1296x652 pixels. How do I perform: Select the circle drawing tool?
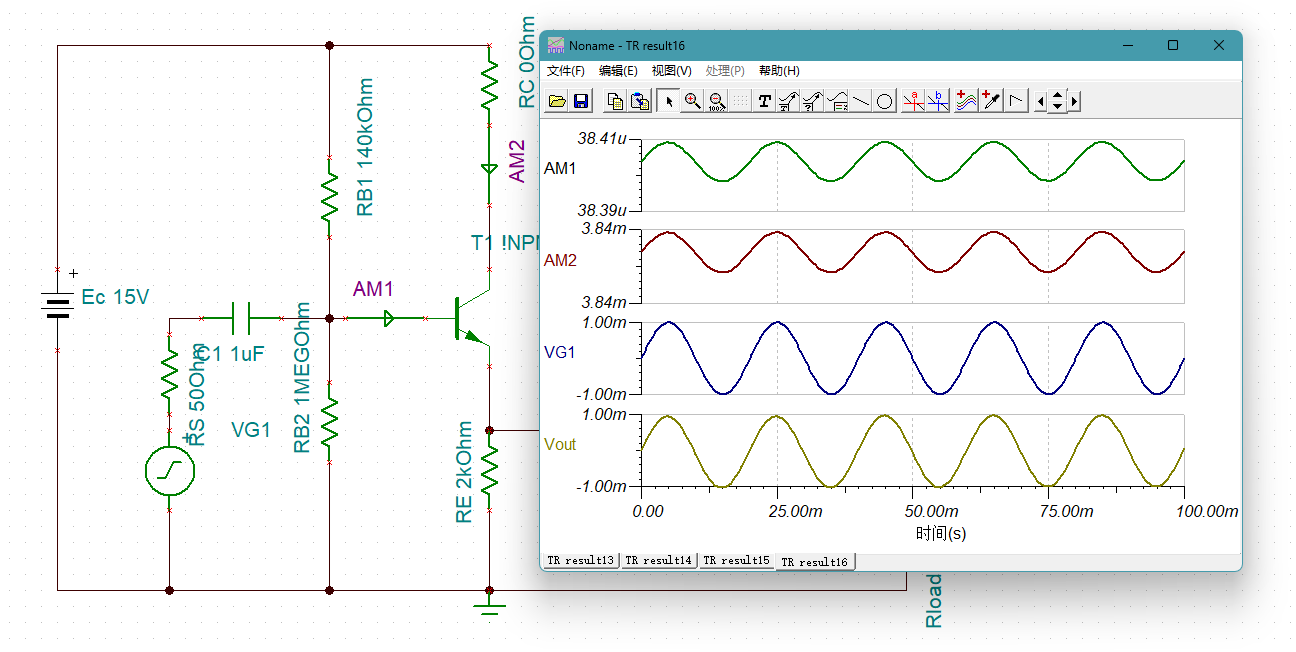[884, 101]
